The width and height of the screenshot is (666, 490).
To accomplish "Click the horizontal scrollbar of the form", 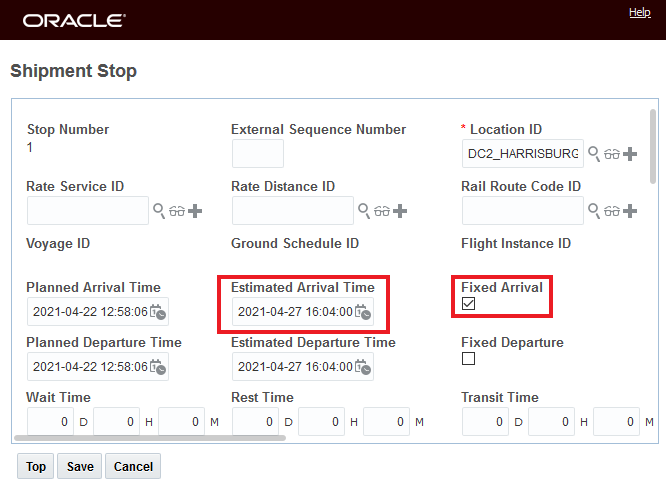I will tap(150, 437).
